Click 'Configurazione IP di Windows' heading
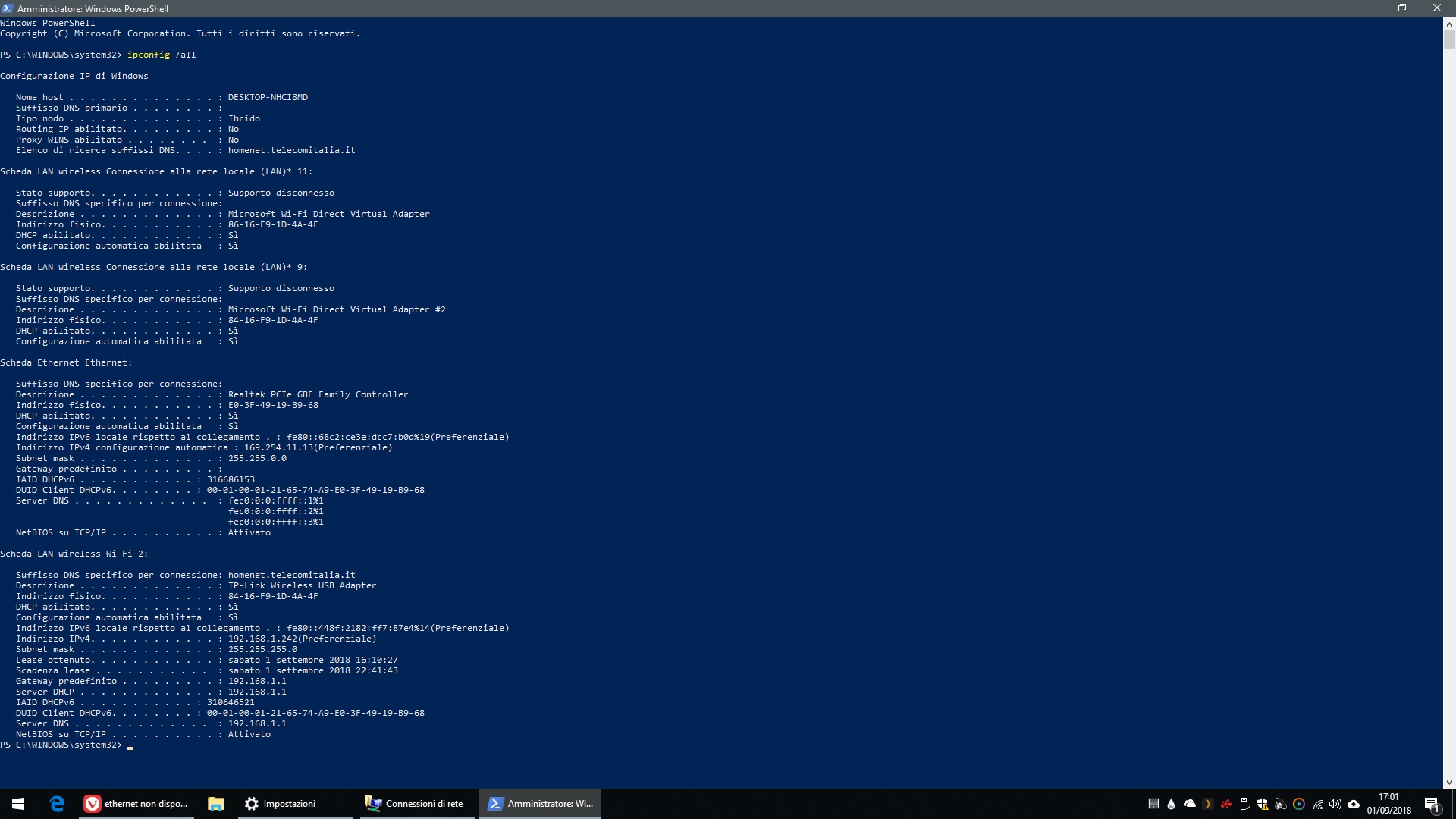Viewport: 1456px width, 819px height. coord(74,76)
